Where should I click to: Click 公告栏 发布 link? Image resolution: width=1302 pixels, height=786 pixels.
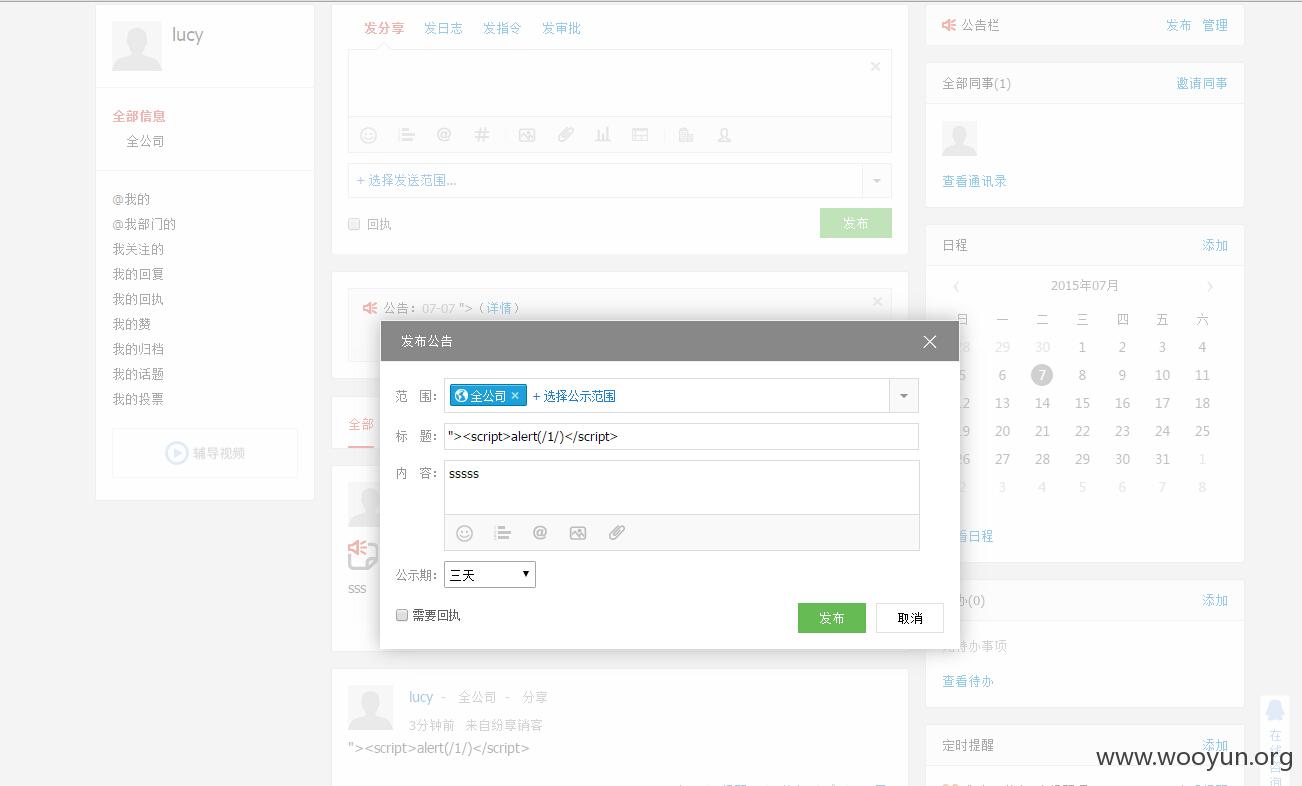[x=1178, y=25]
